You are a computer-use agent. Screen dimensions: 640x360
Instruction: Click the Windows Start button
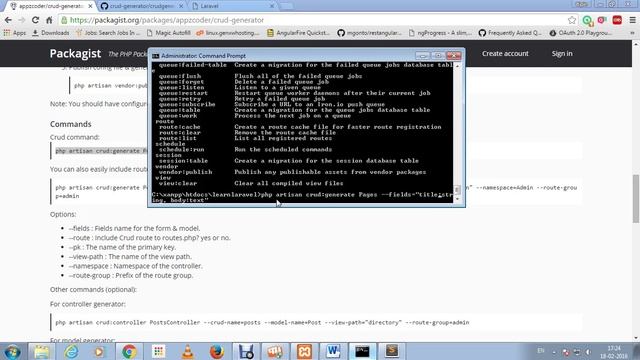(12, 351)
